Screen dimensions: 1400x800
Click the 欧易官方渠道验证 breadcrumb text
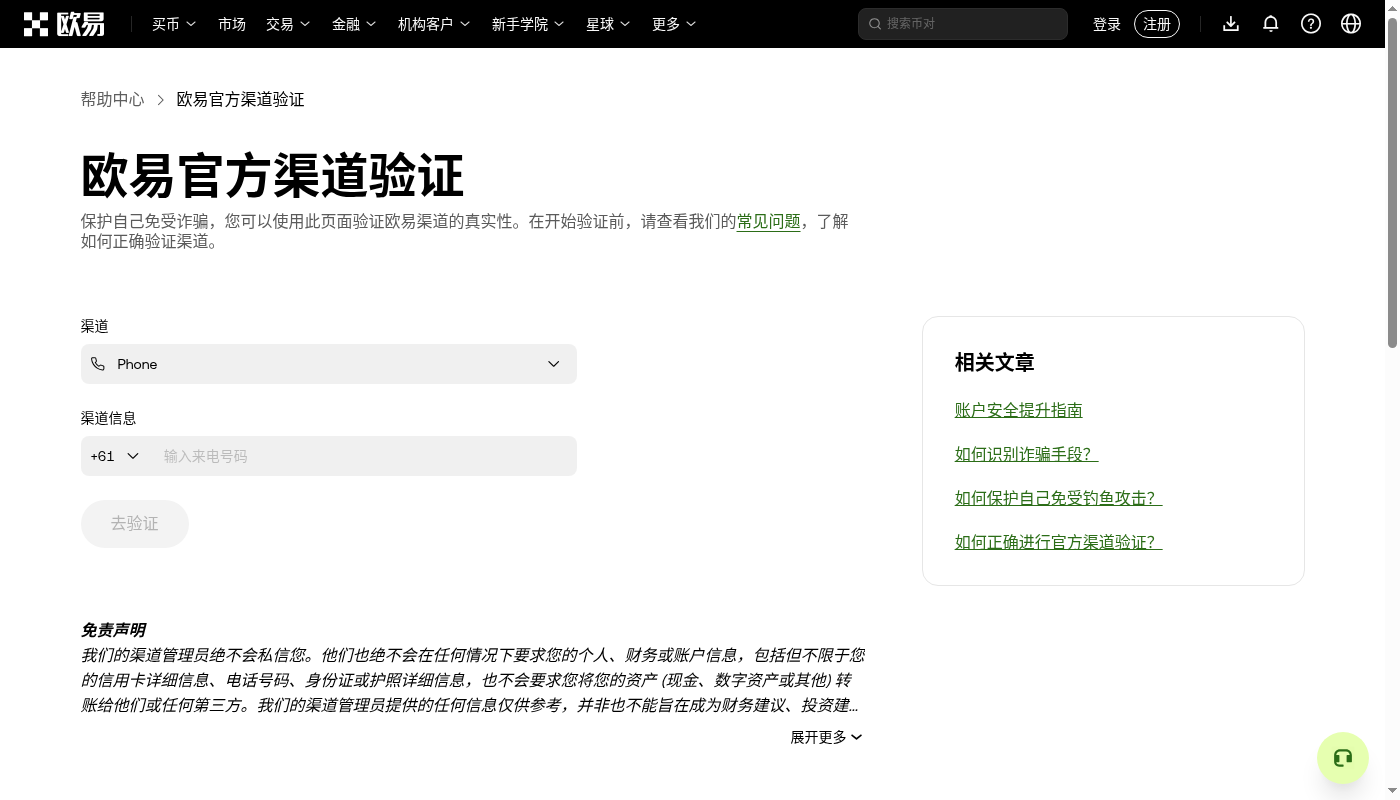[x=241, y=99]
